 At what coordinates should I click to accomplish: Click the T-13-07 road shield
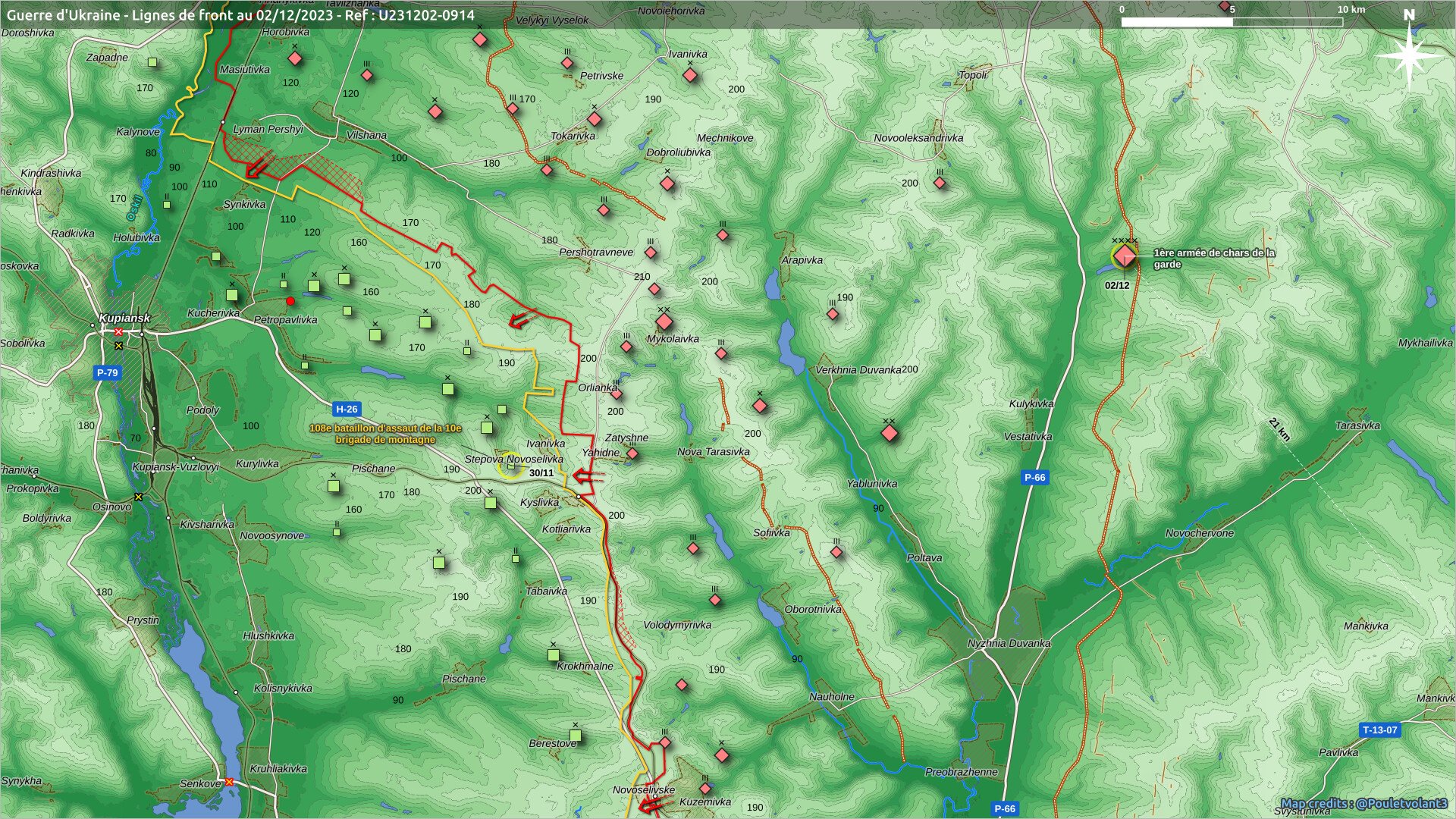1379,730
